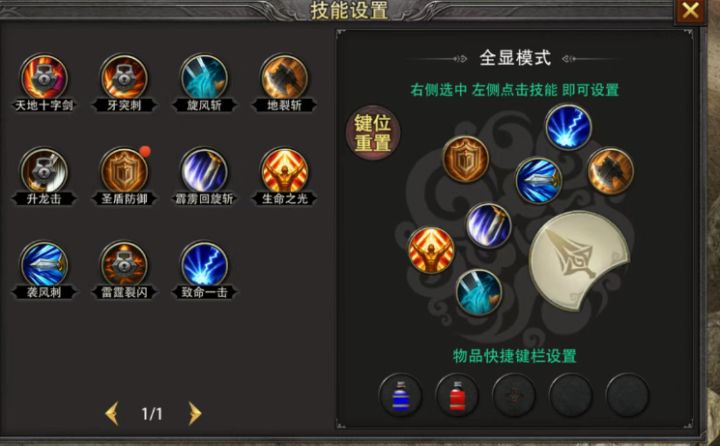The height and width of the screenshot is (446, 720).
Task: Click the 键位重置 reset button
Action: pos(372,133)
